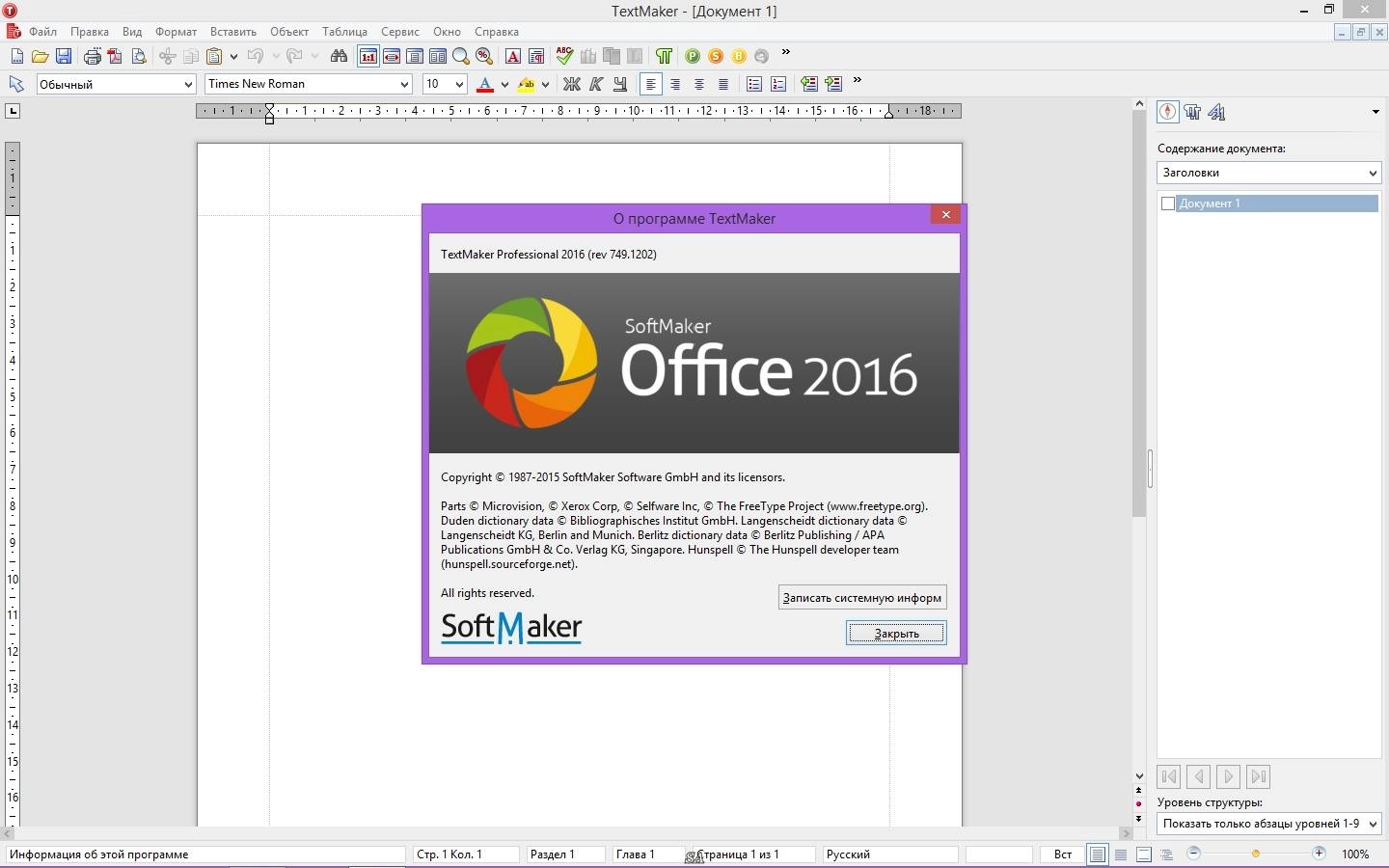The height and width of the screenshot is (868, 1389).
Task: Go to the first heading in sidebar
Action: click(x=1169, y=776)
